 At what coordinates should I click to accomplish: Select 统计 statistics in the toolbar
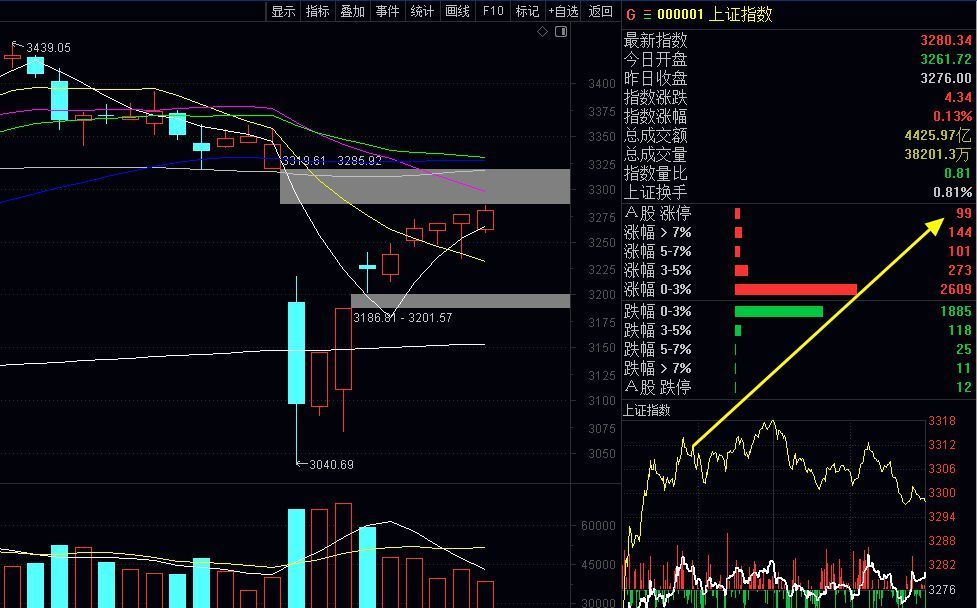422,11
